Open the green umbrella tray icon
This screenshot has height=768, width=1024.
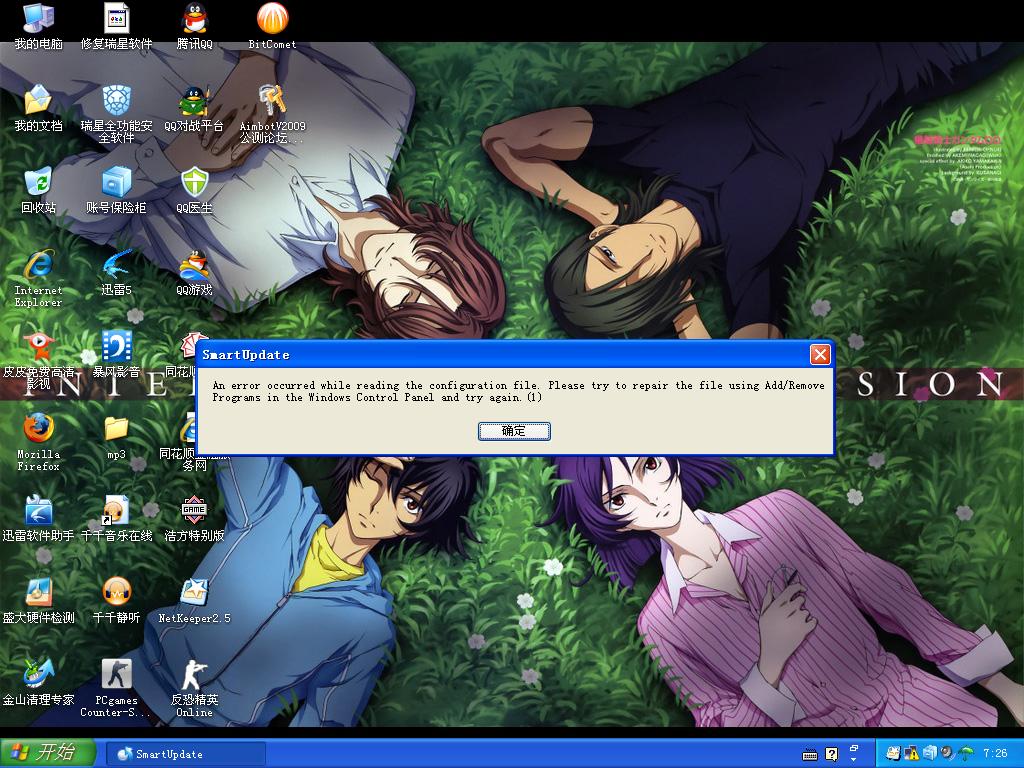click(965, 754)
